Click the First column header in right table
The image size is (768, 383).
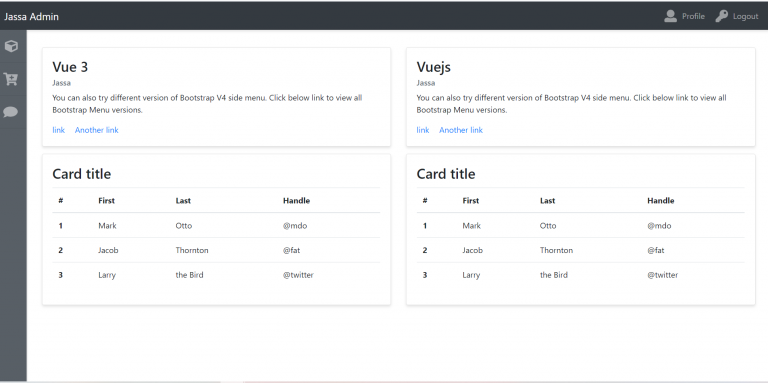[x=471, y=201]
